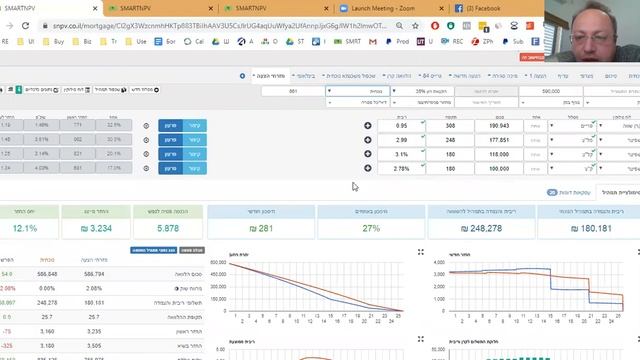640x360 pixels.
Task: Click the 2.08% table cell
Action: pos(94,288)
